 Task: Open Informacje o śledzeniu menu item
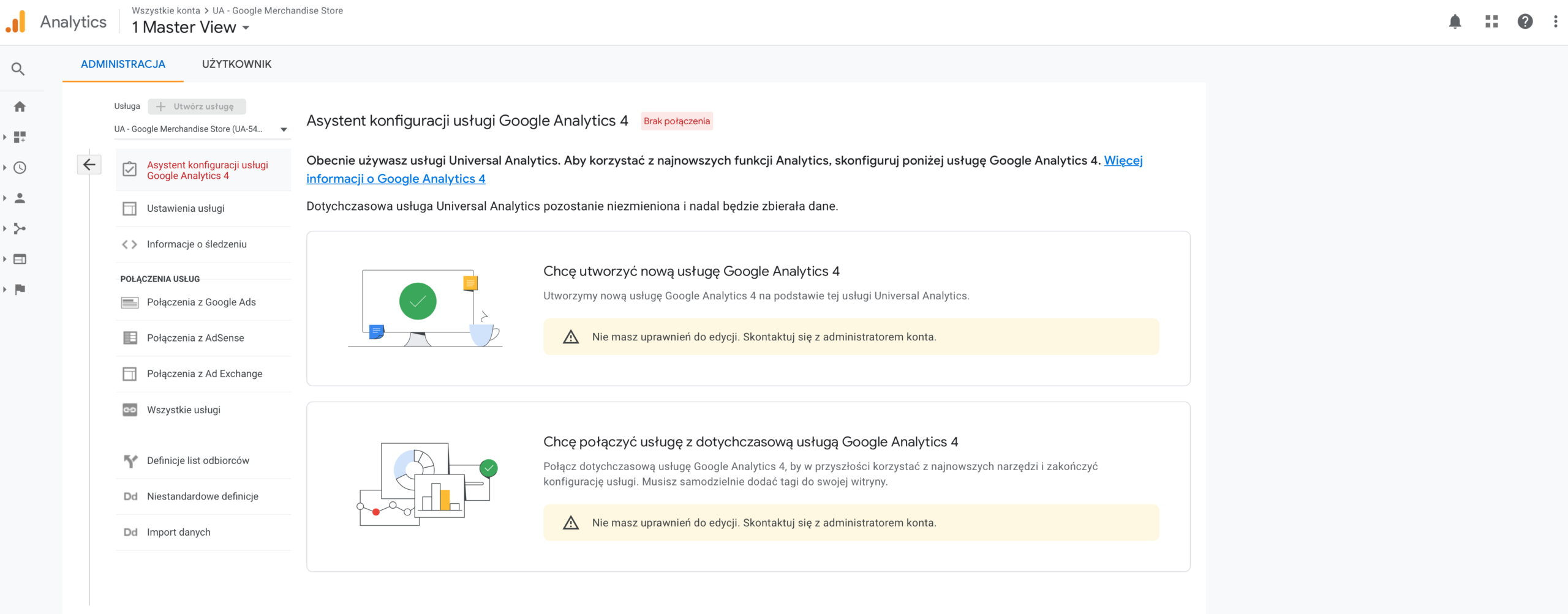point(203,244)
